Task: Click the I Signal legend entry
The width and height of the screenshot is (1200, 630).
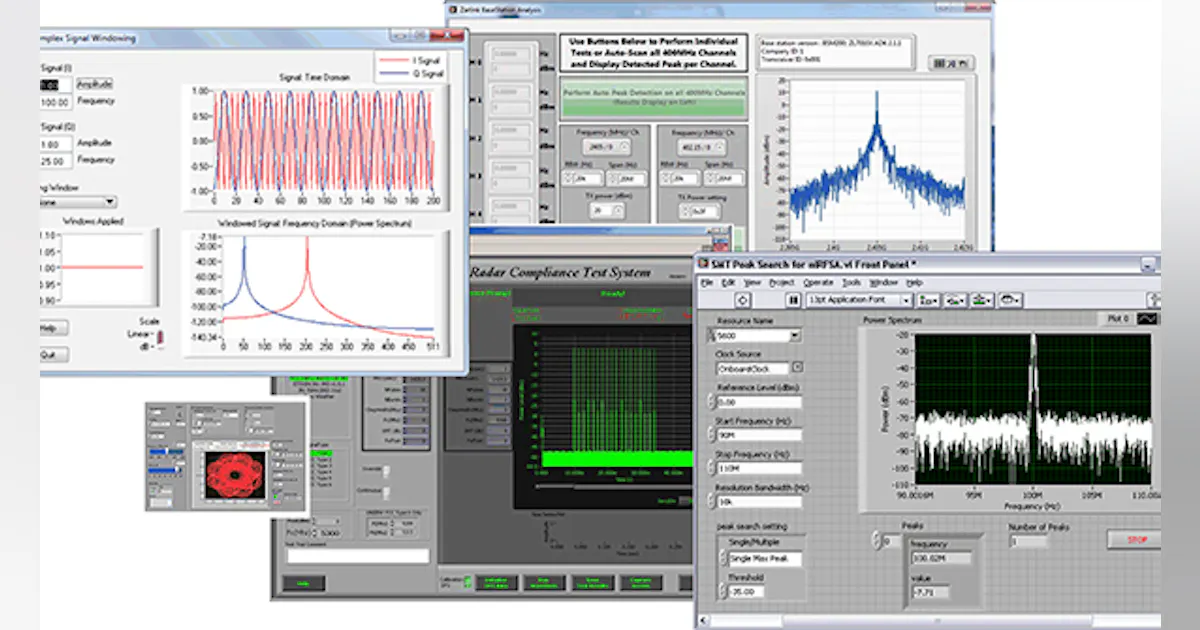Action: pyautogui.click(x=410, y=60)
